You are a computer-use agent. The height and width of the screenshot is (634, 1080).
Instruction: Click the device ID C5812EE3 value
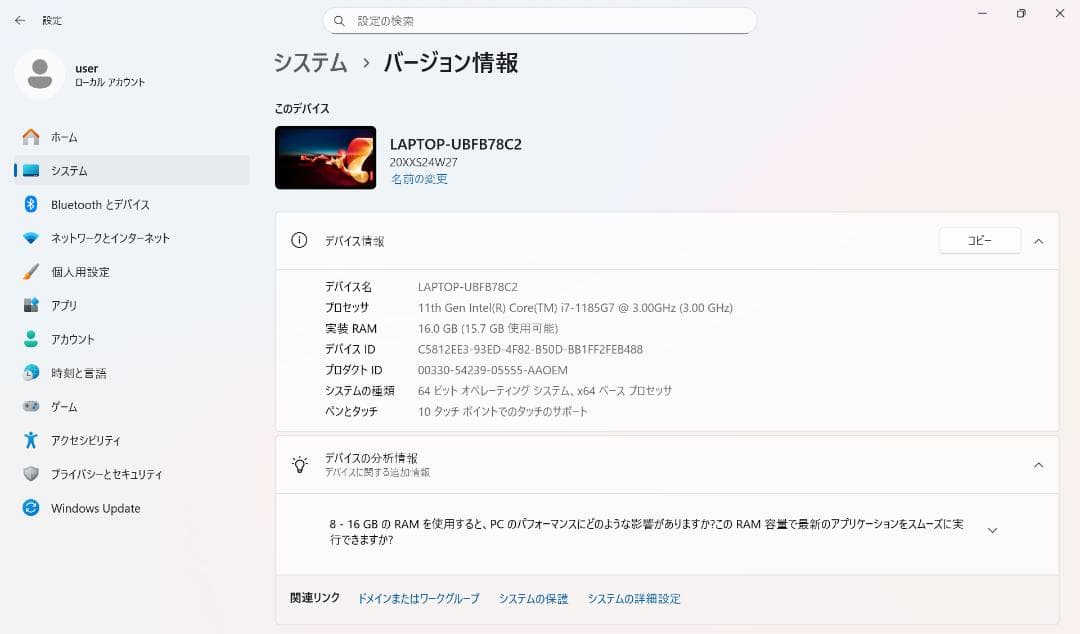530,349
